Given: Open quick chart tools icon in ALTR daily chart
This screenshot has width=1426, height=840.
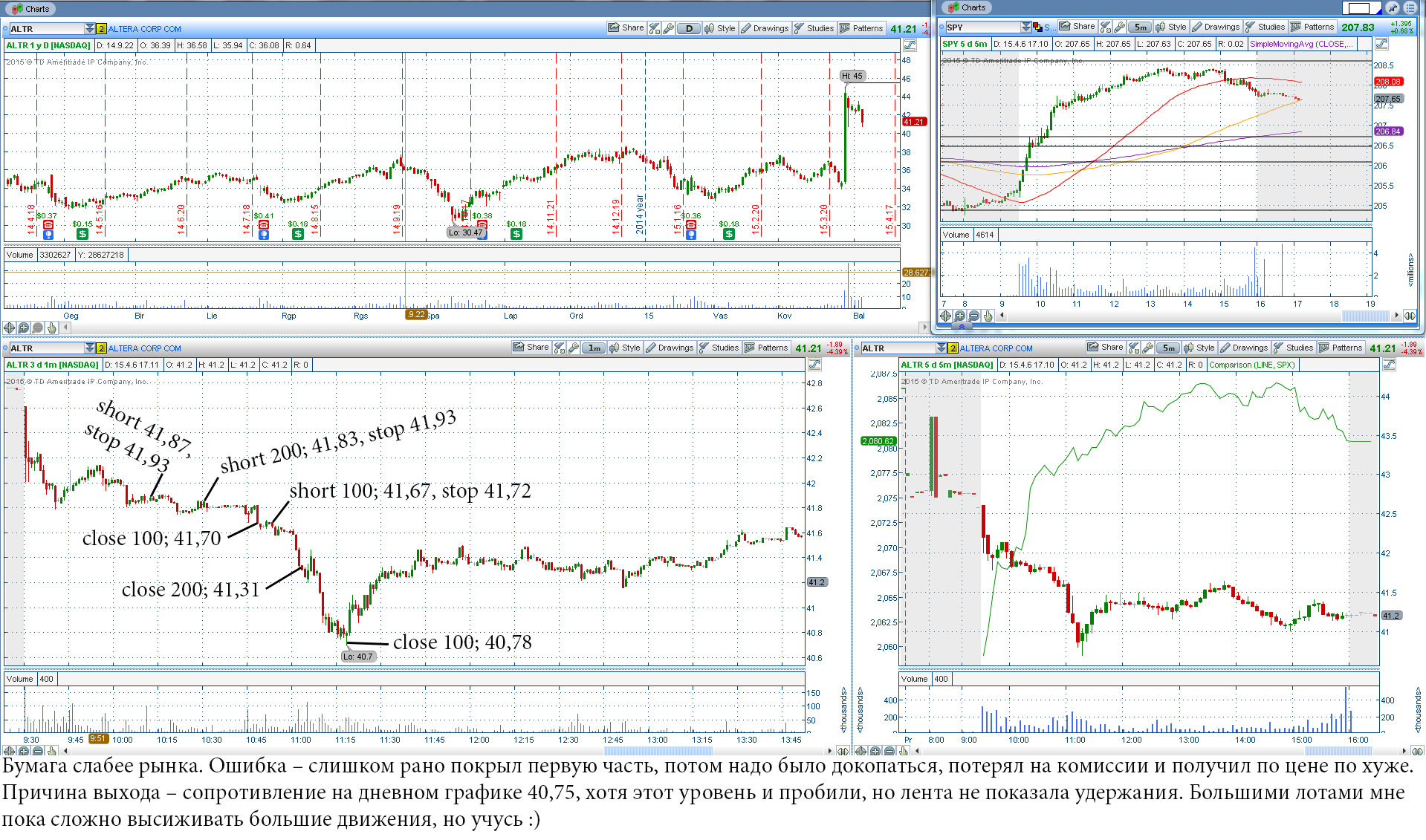Looking at the screenshot, I should click(654, 28).
